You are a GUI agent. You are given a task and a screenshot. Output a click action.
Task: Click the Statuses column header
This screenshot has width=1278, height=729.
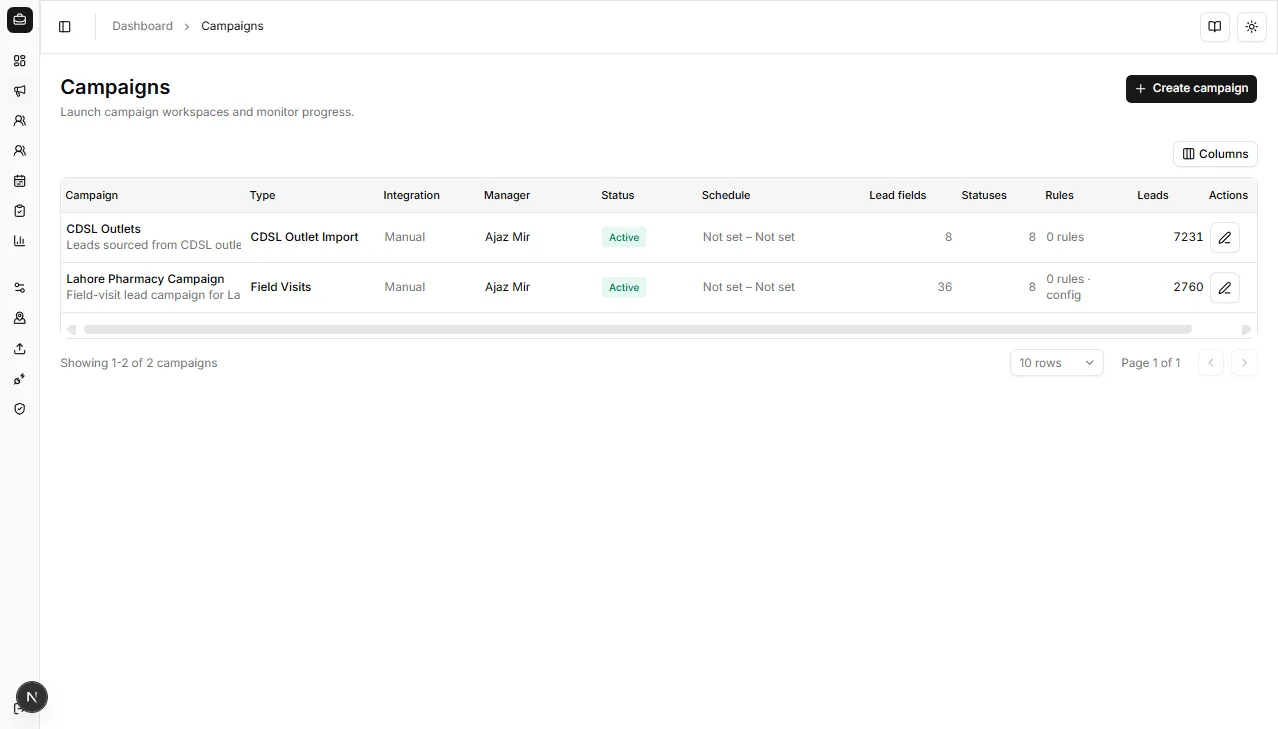click(984, 195)
